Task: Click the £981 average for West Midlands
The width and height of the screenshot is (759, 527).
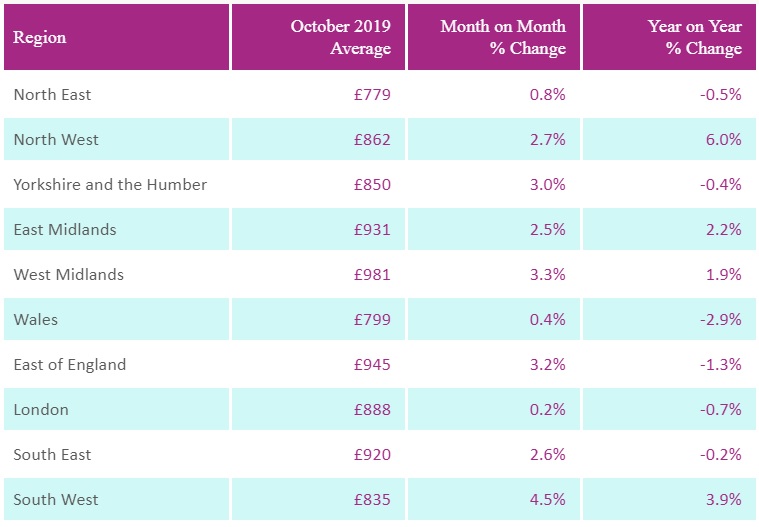Action: point(372,275)
